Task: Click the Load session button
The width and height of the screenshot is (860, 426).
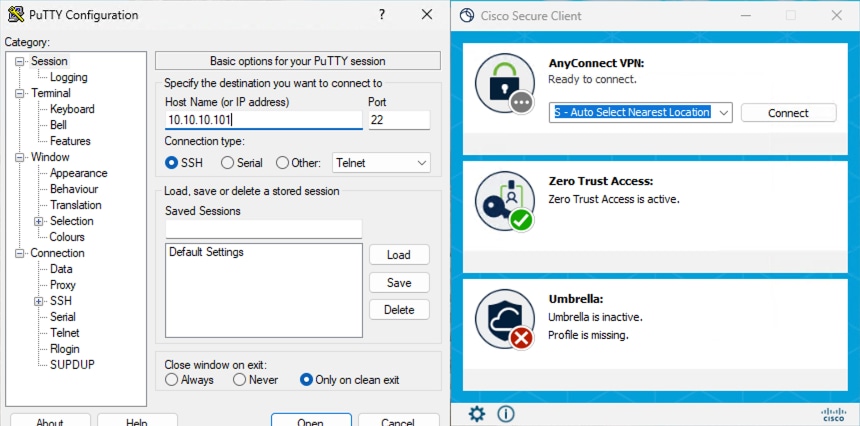Action: click(399, 255)
